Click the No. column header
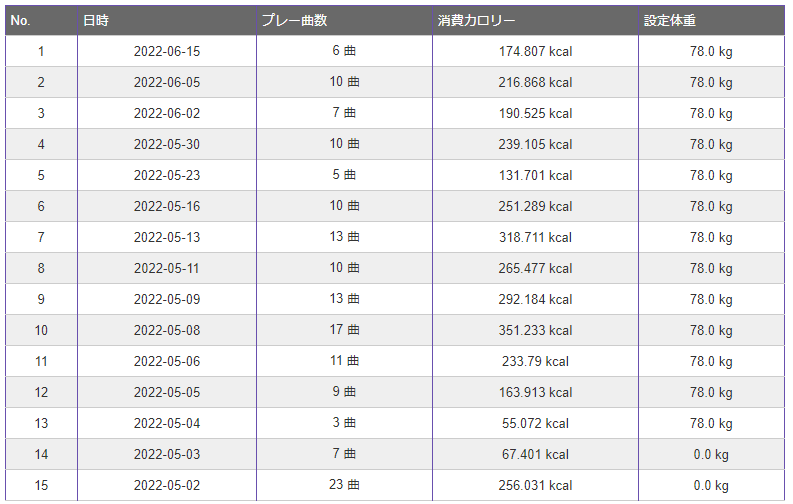Screen dimensions: 793x504 (41, 20)
